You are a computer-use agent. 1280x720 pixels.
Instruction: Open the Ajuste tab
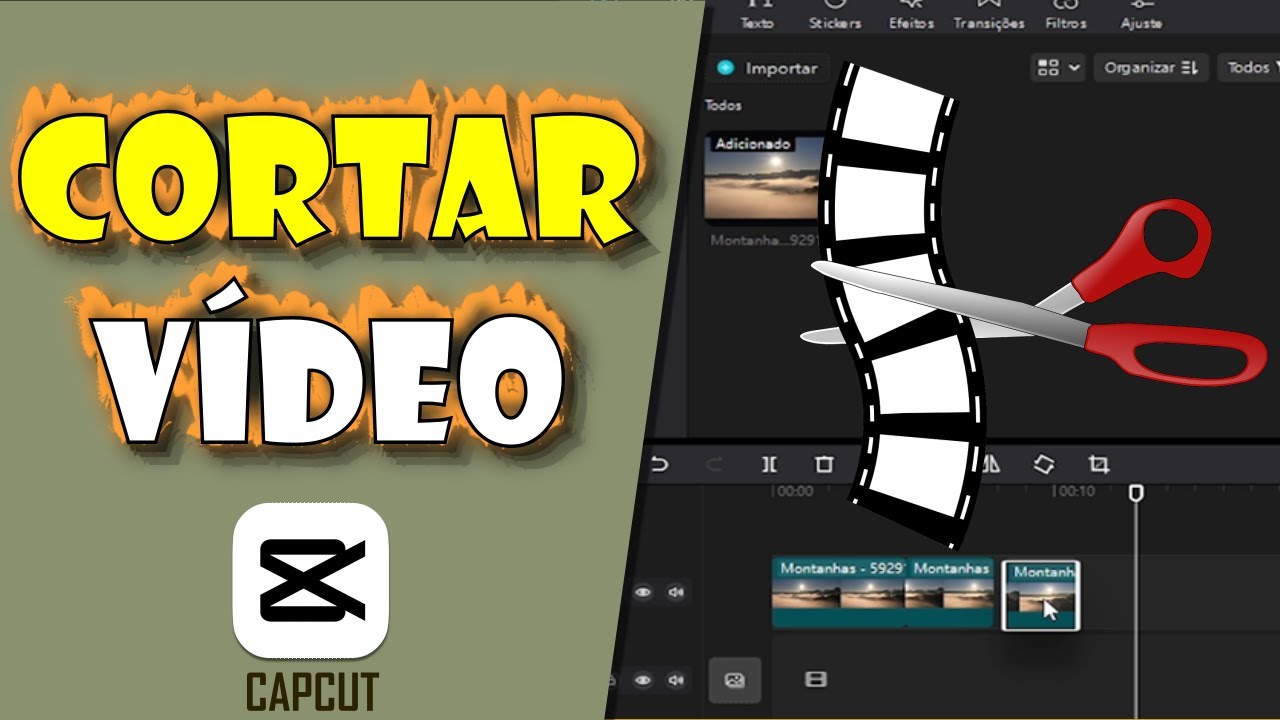pos(1141,15)
